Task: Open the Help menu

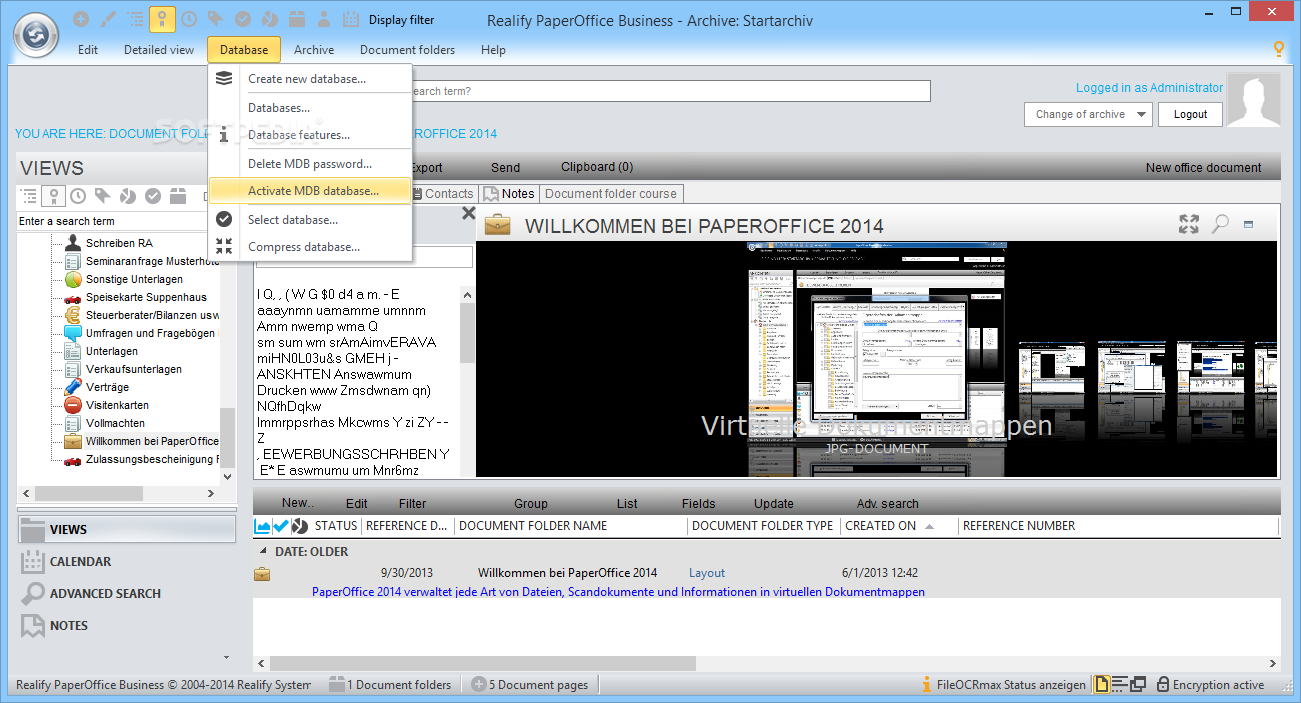Action: point(493,49)
